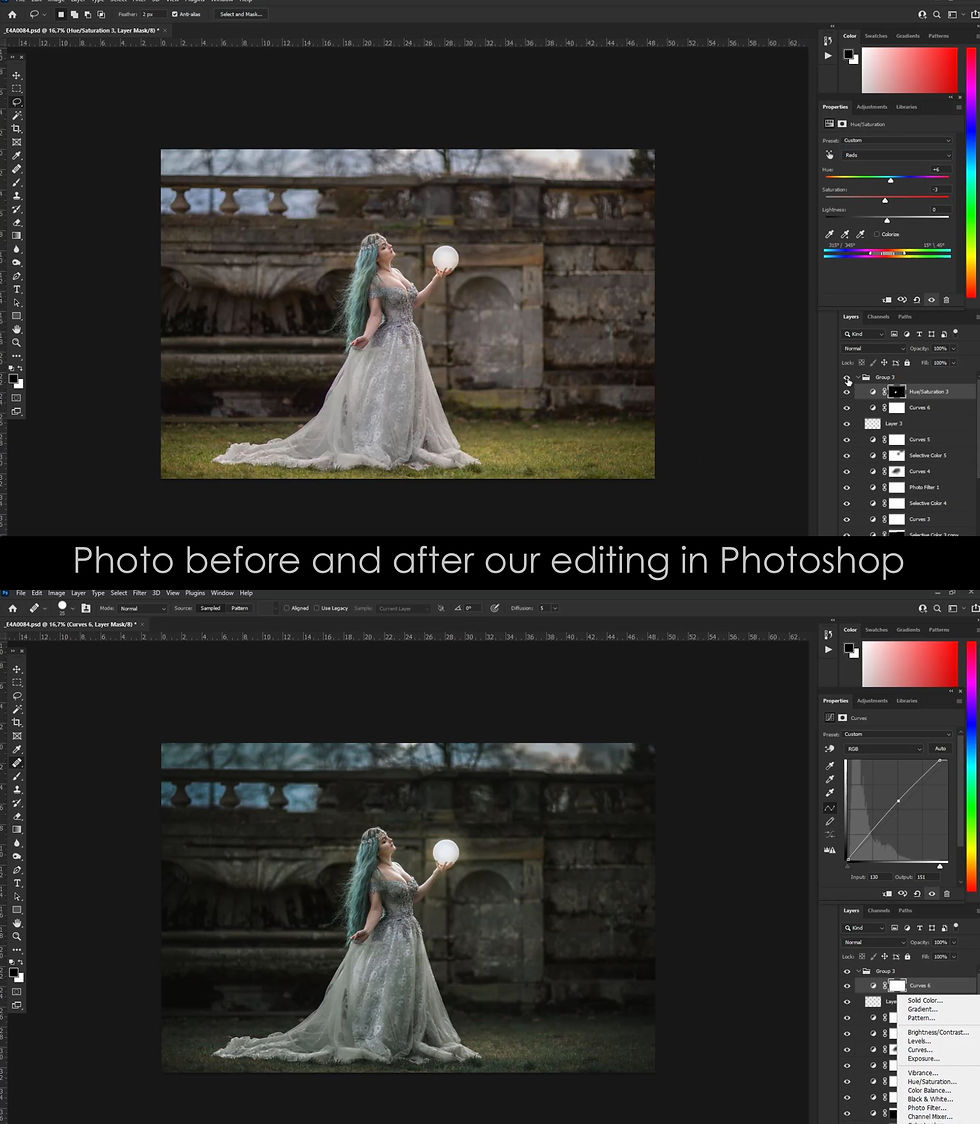Open the Normal blend mode dropdown in upper Layers panel
Viewport: 980px width, 1124px height.
pyautogui.click(x=874, y=348)
